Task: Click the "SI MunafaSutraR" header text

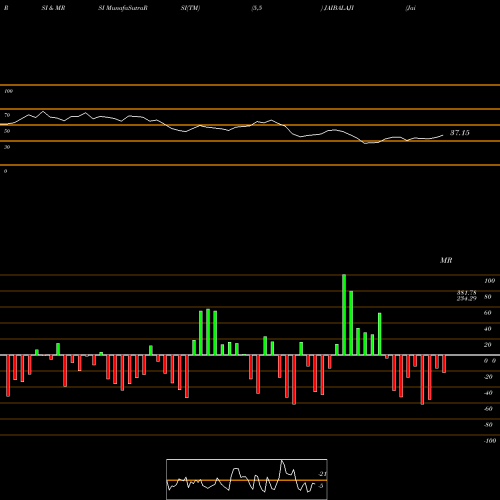Action: pyautogui.click(x=123, y=8)
